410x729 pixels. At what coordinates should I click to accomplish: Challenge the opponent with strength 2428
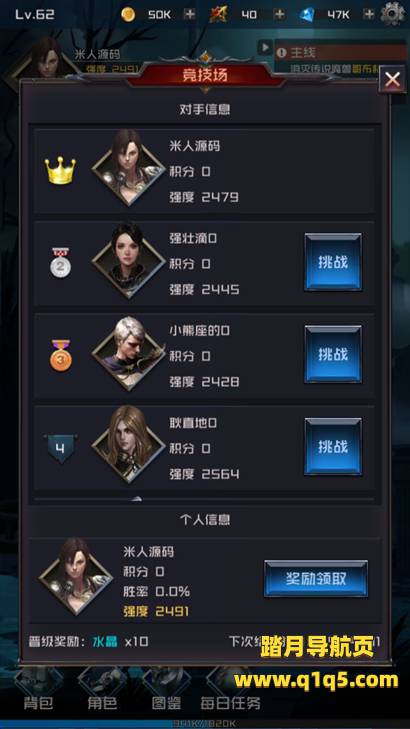333,354
